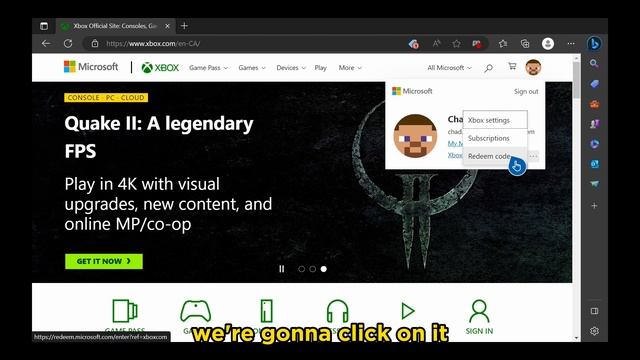
Task: Expand the Games dropdown menu
Action: tap(252, 68)
